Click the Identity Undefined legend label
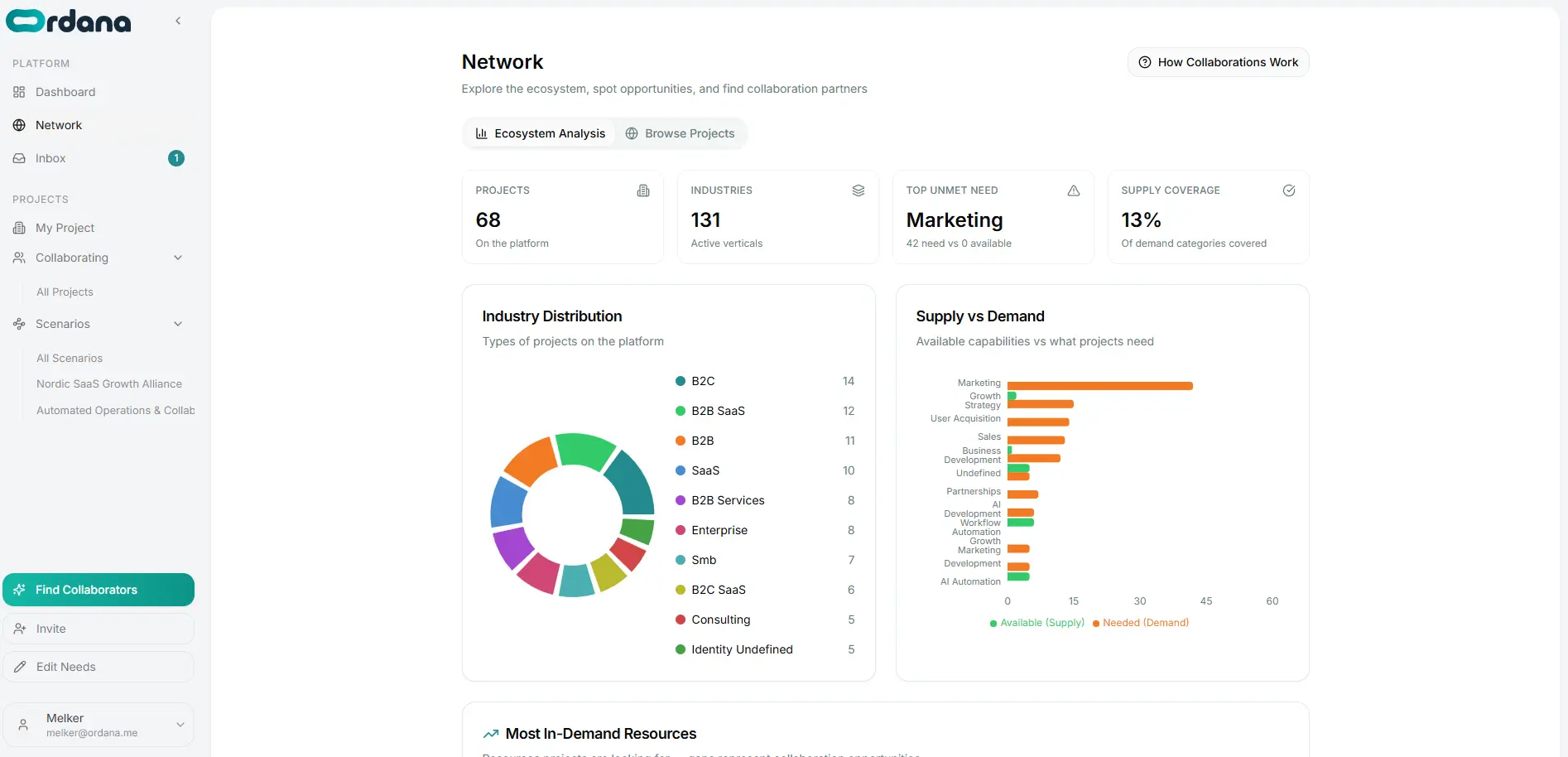 tap(743, 649)
